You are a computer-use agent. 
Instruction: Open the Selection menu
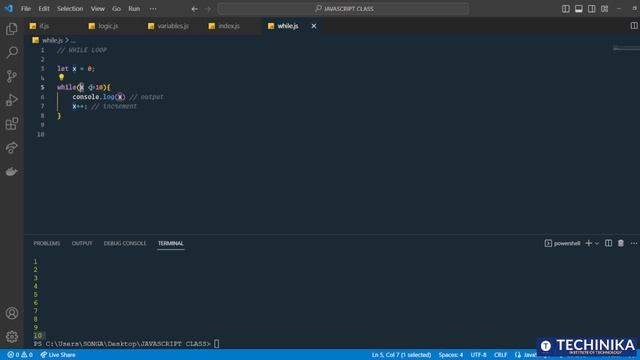(70, 9)
